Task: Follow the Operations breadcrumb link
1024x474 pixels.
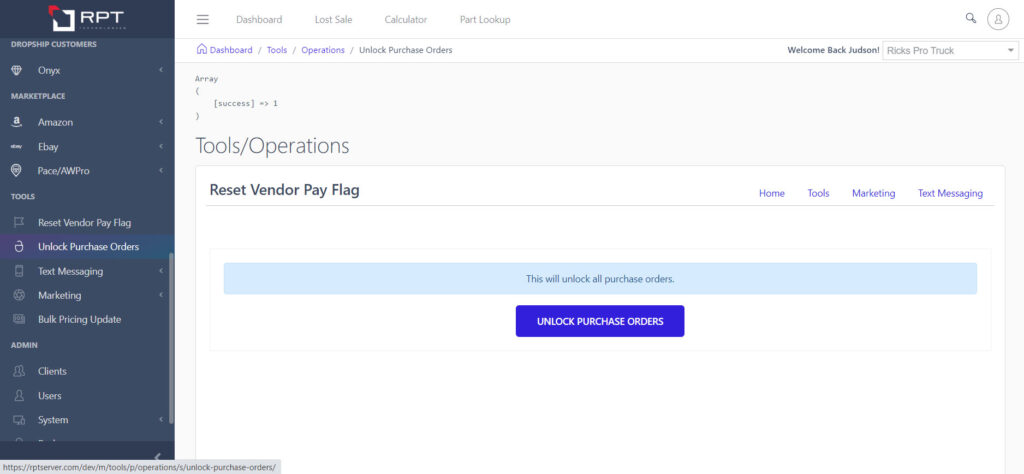Action: tap(323, 50)
